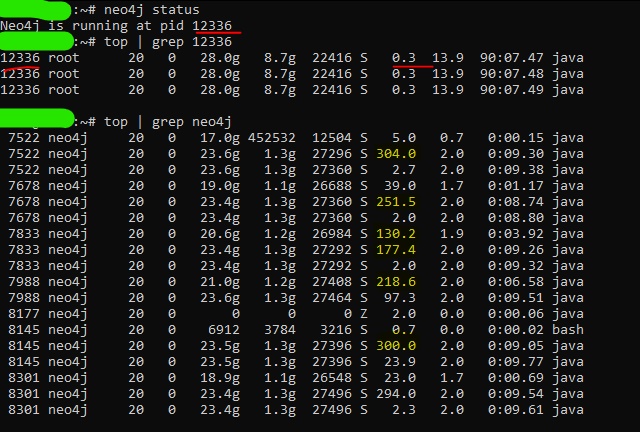Click the CPU value 23.9
The width and height of the screenshot is (640, 432).
click(x=400, y=362)
